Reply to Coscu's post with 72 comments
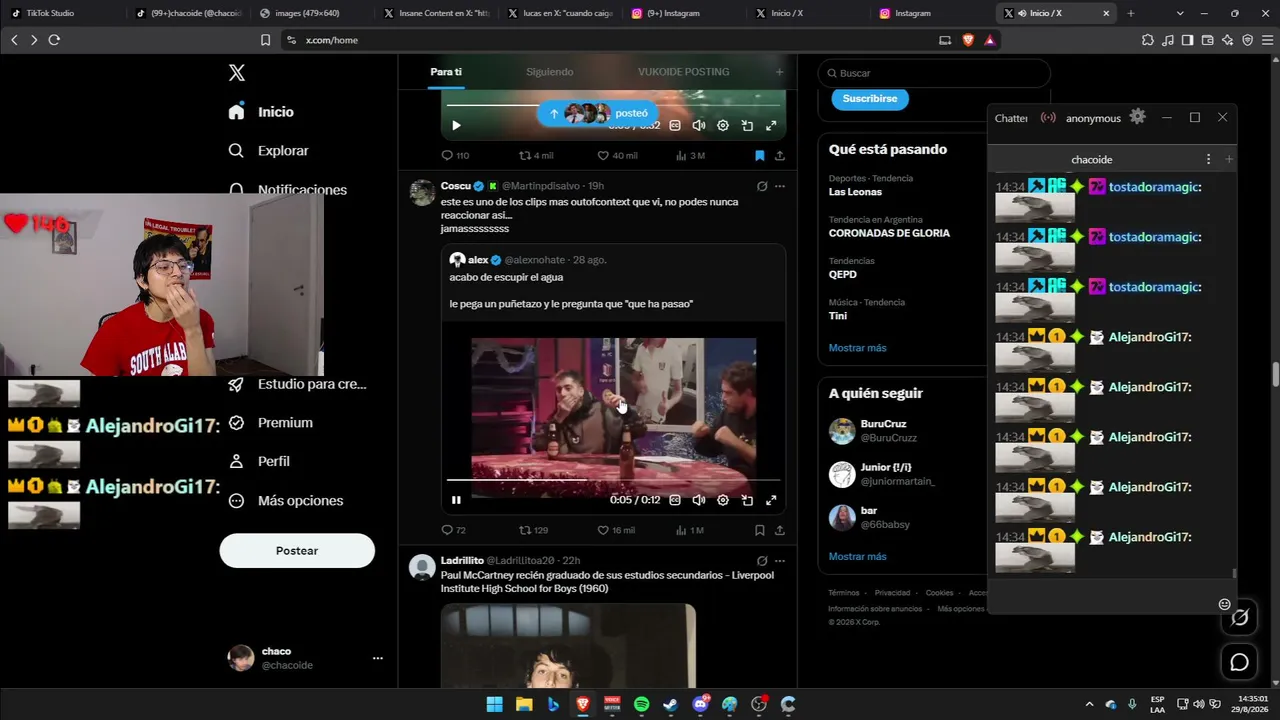The width and height of the screenshot is (1280, 720). (x=454, y=530)
